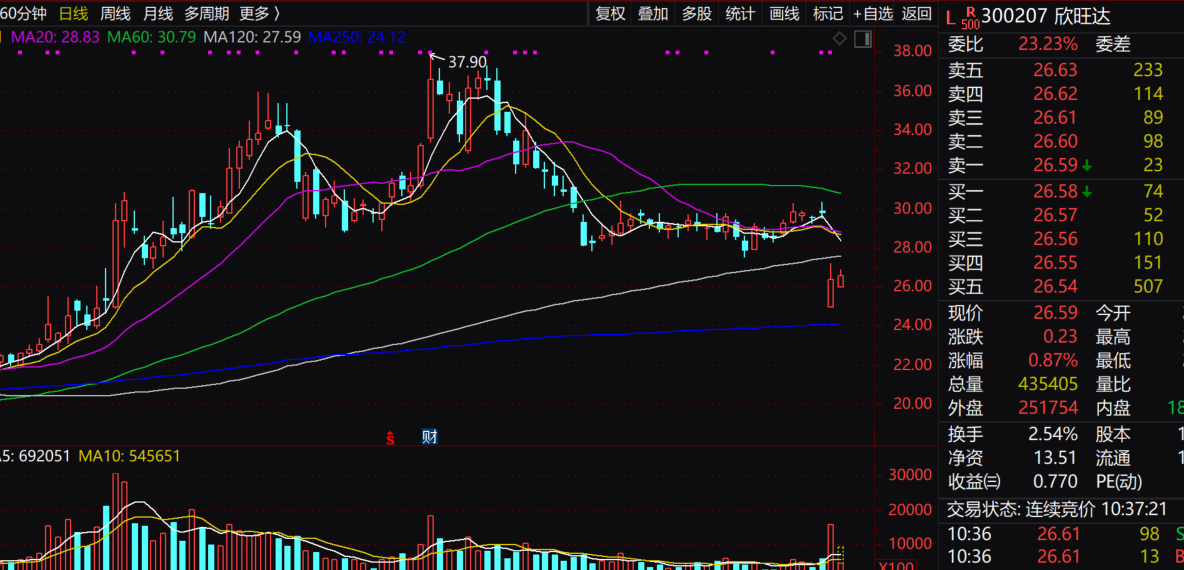Expand the 更多 period options
1184x570 pixels.
point(259,13)
